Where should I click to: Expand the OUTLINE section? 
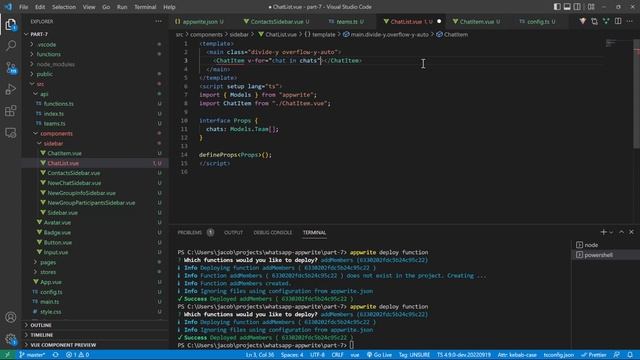[95, 325]
